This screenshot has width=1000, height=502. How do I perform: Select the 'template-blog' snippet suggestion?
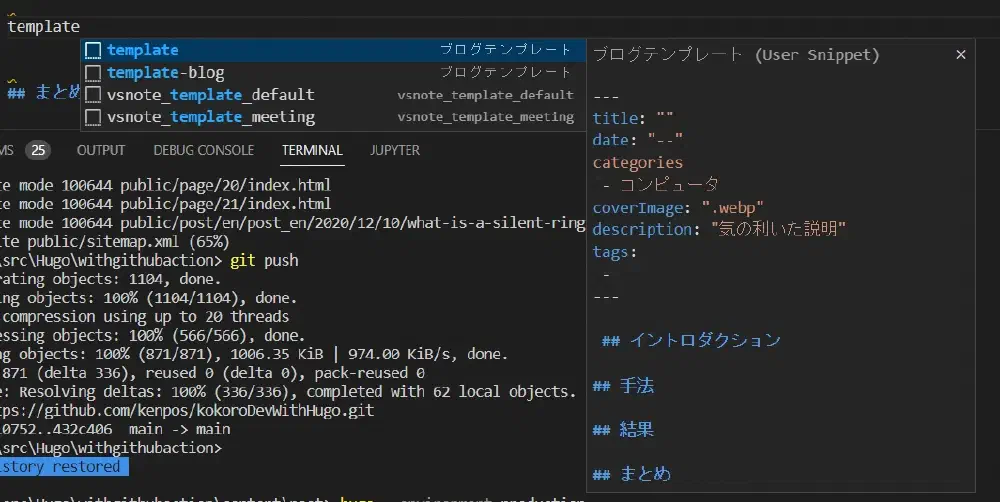click(x=333, y=72)
